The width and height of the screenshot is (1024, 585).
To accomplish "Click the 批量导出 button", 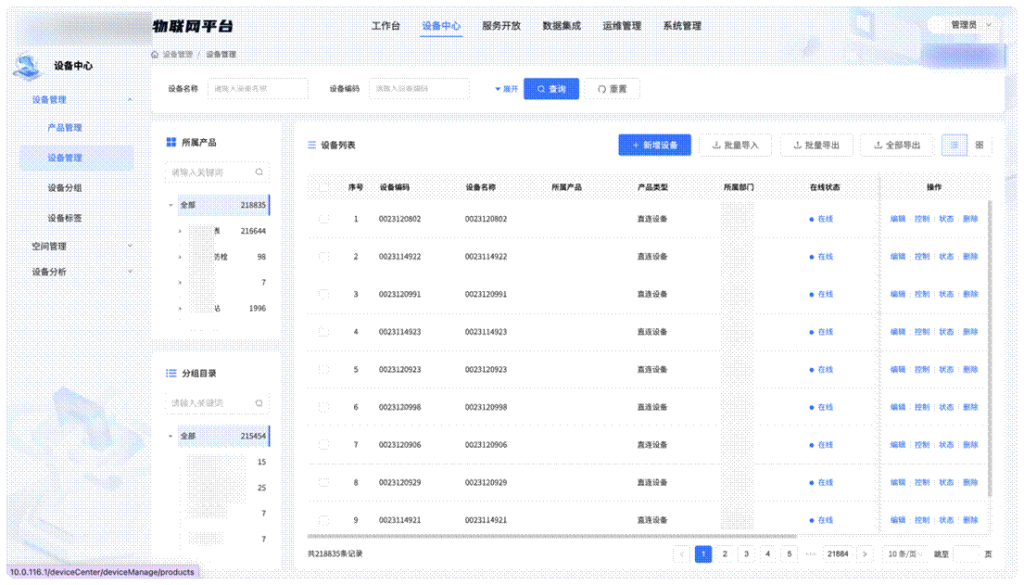I will coord(816,145).
